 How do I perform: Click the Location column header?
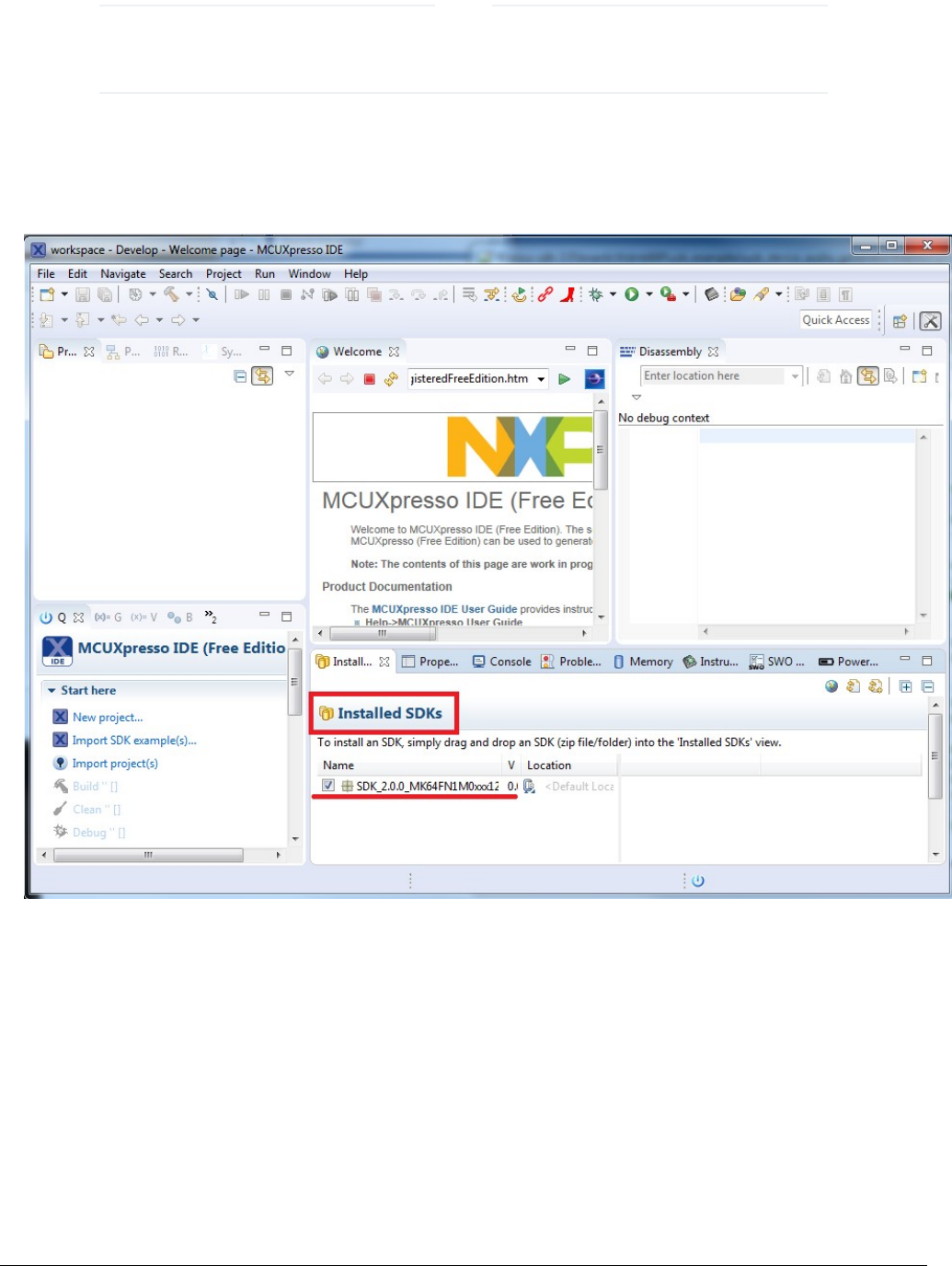(x=569, y=765)
